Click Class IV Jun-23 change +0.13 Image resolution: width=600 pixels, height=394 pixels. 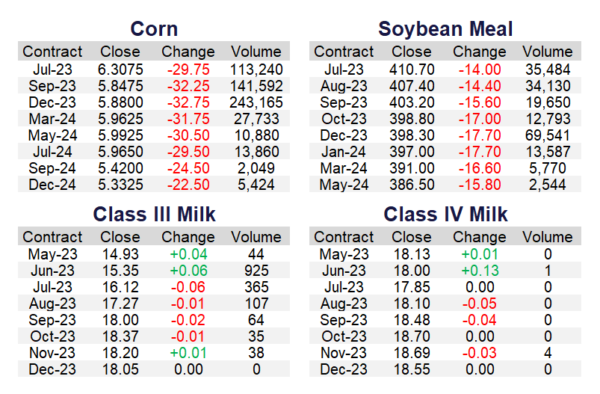pyautogui.click(x=480, y=271)
